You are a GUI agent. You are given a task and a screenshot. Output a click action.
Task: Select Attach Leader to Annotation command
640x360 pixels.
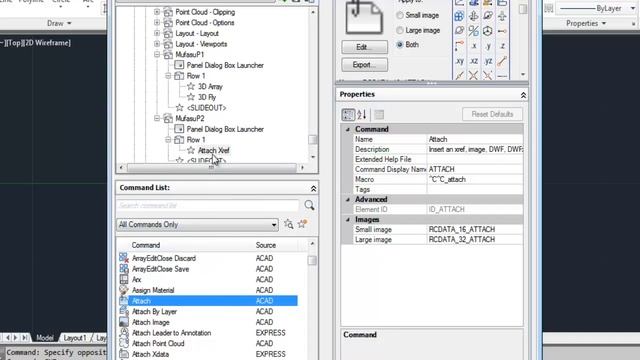tap(171, 333)
